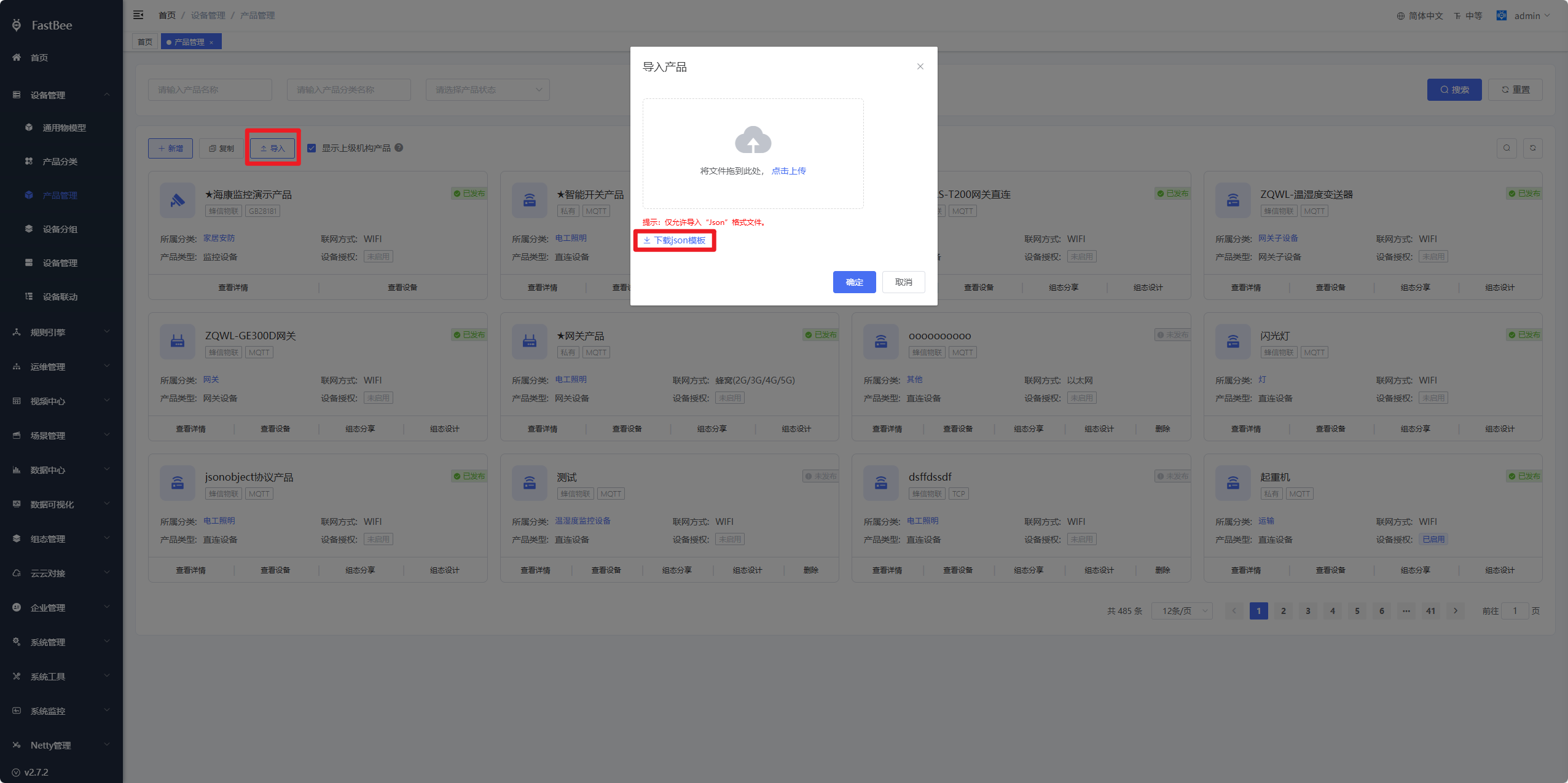The image size is (1568, 783).
Task: Select 产品分类 in the sidebar
Action: 60,162
